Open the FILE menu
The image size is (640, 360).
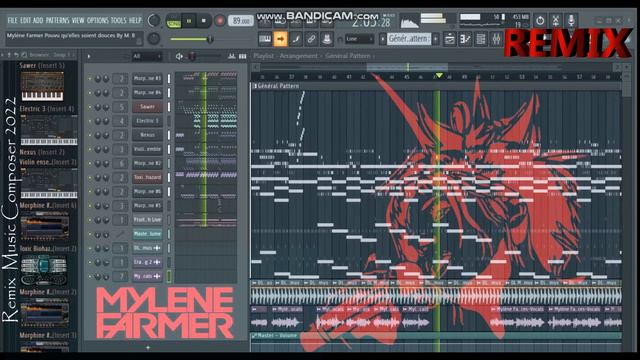coord(12,20)
